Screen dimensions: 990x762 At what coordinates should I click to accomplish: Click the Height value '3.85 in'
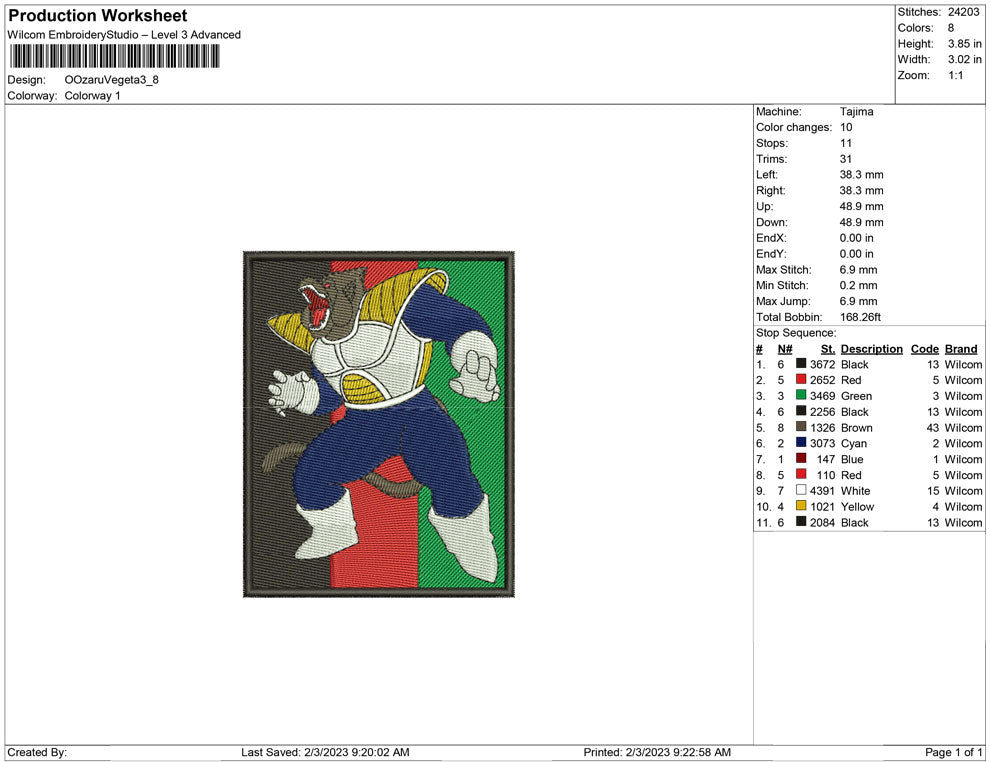click(x=964, y=44)
